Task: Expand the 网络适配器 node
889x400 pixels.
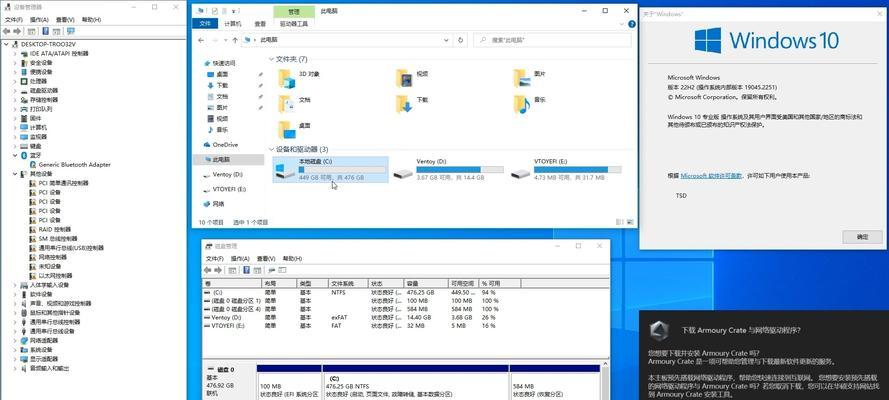Action: (x=15, y=341)
